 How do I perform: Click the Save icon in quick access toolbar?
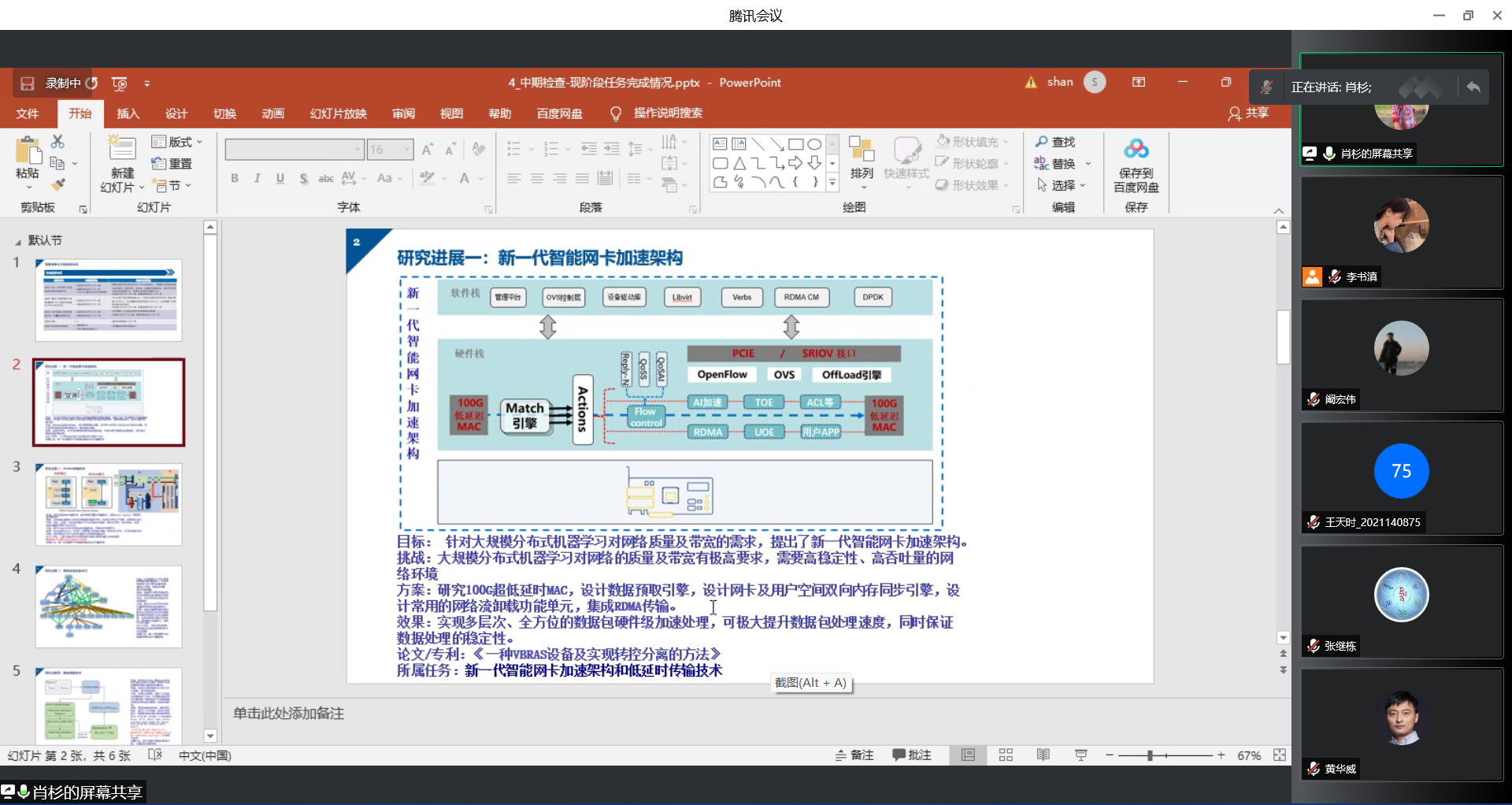pos(28,83)
